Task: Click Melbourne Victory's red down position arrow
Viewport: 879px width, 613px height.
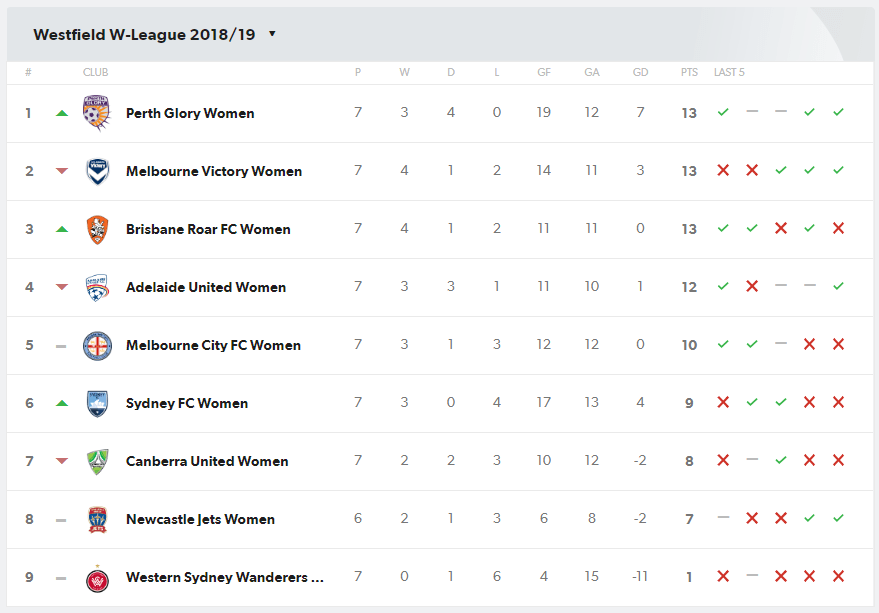Action: coord(62,171)
